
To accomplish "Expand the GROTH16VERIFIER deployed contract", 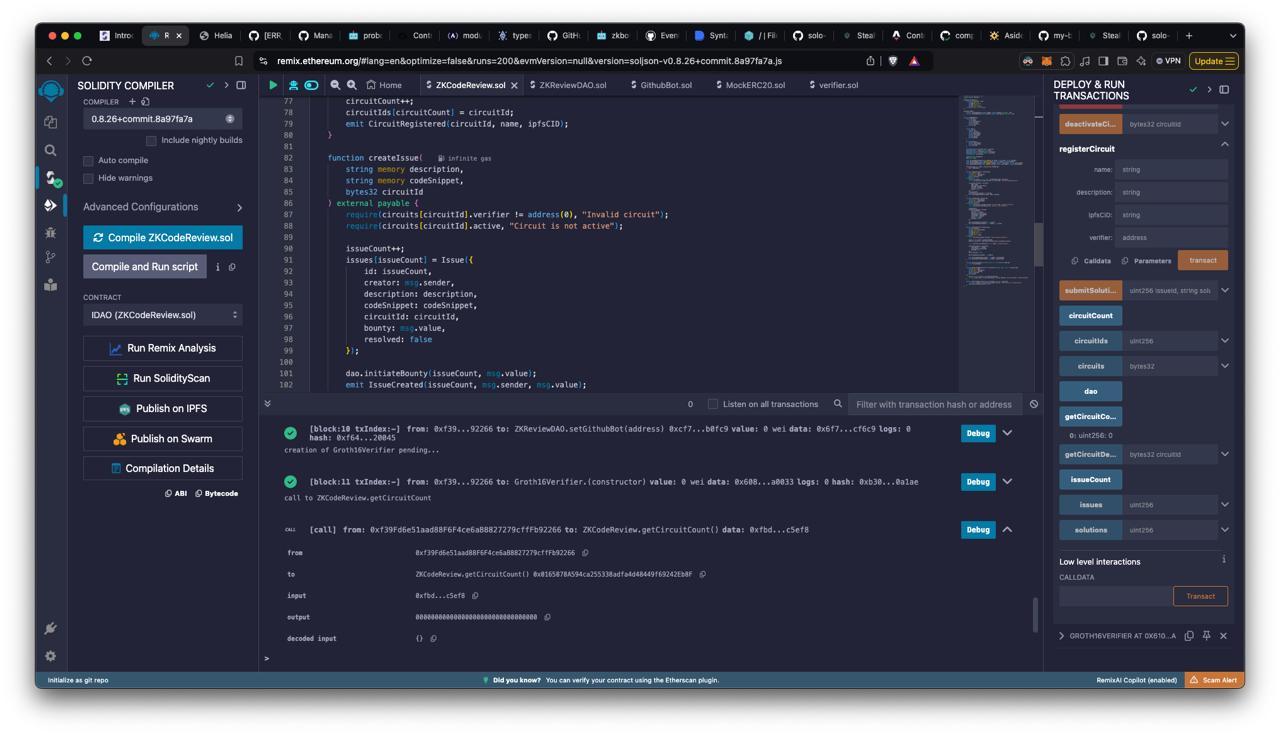I will click(x=1062, y=635).
